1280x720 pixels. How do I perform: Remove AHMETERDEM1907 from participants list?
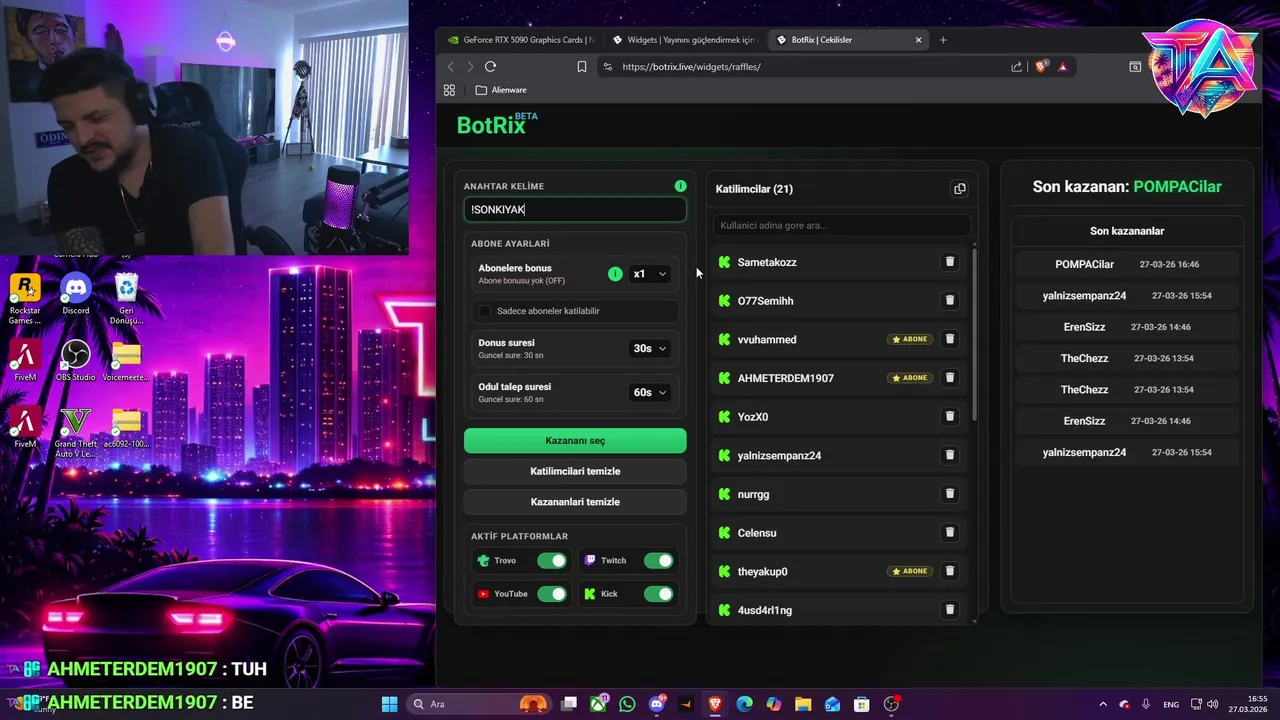pos(950,378)
